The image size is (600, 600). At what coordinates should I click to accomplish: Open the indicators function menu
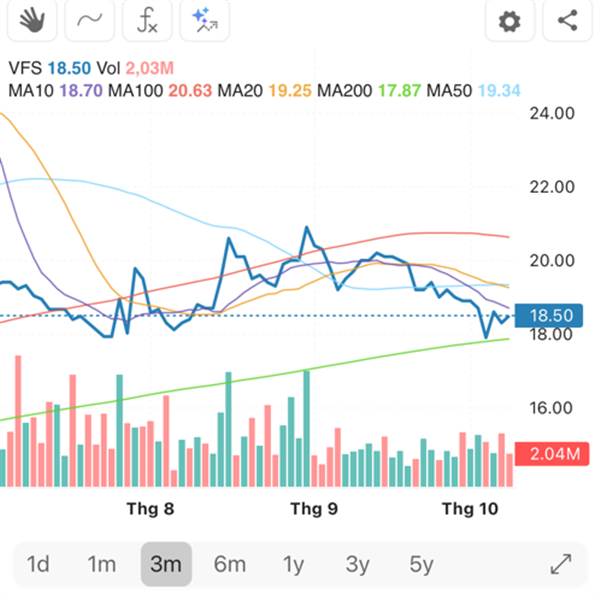[147, 20]
